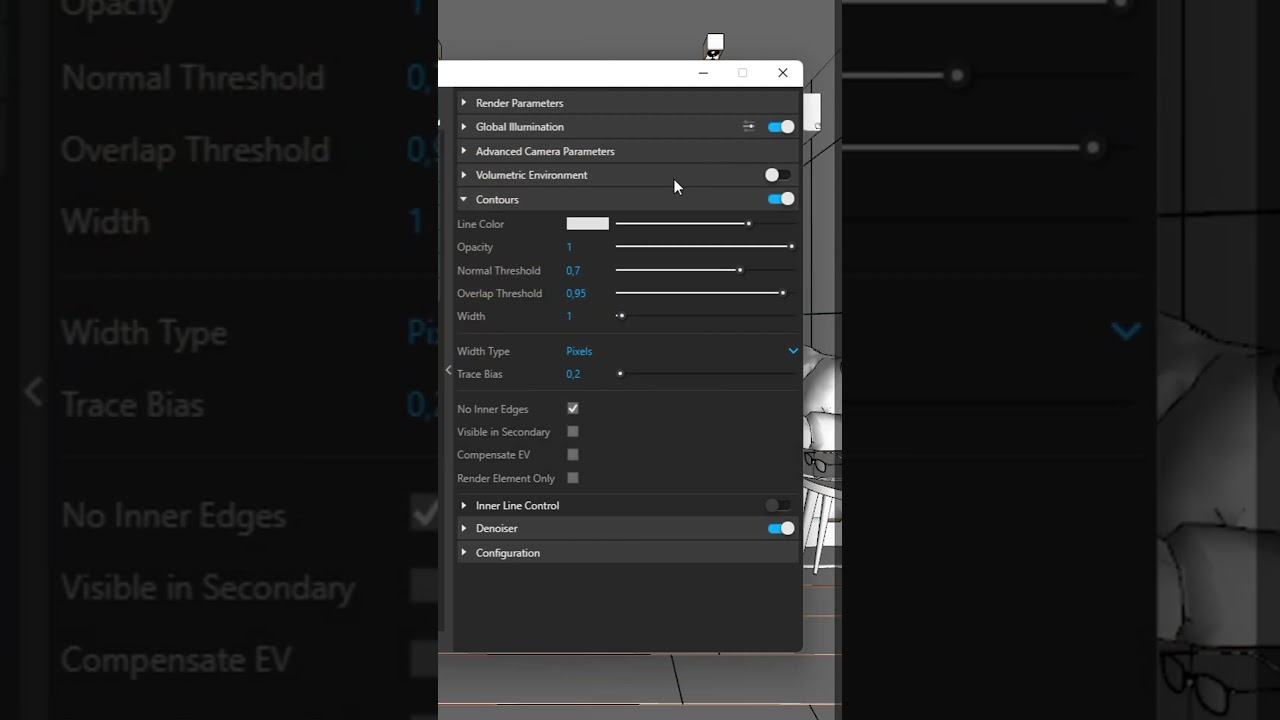Edit the Normal Threshold value 0,7
Viewport: 1280px width, 720px height.
click(x=573, y=271)
